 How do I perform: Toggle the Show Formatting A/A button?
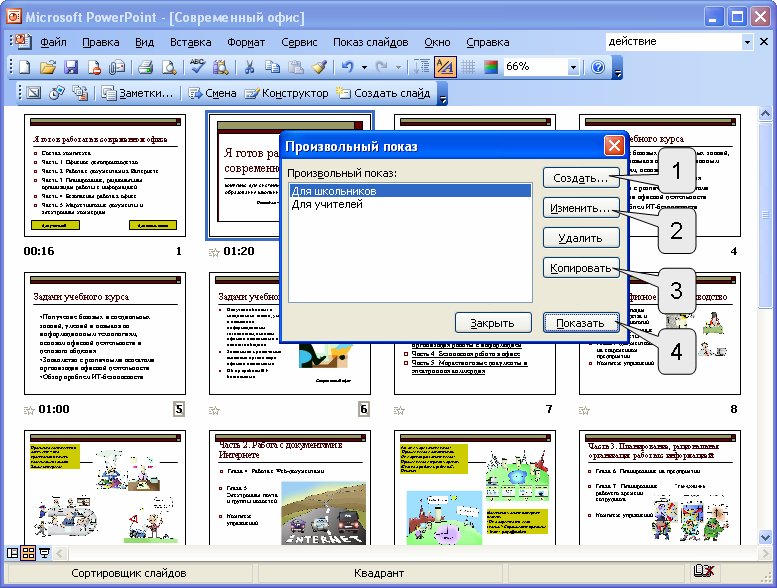[x=445, y=67]
